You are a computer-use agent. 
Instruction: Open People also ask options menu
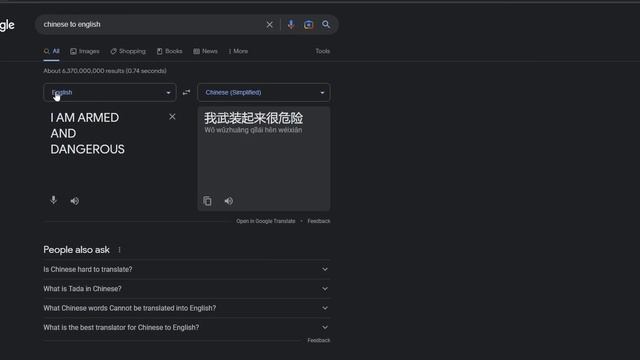tap(119, 250)
